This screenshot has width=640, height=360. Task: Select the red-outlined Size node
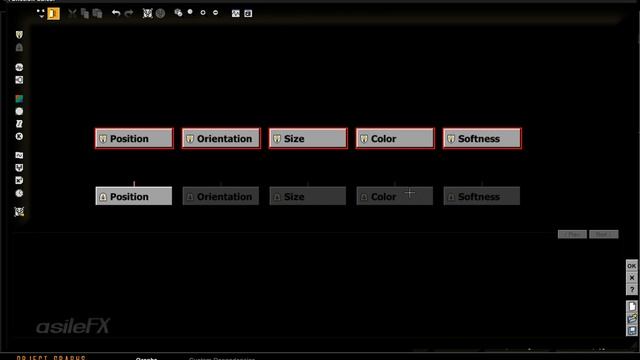point(308,138)
